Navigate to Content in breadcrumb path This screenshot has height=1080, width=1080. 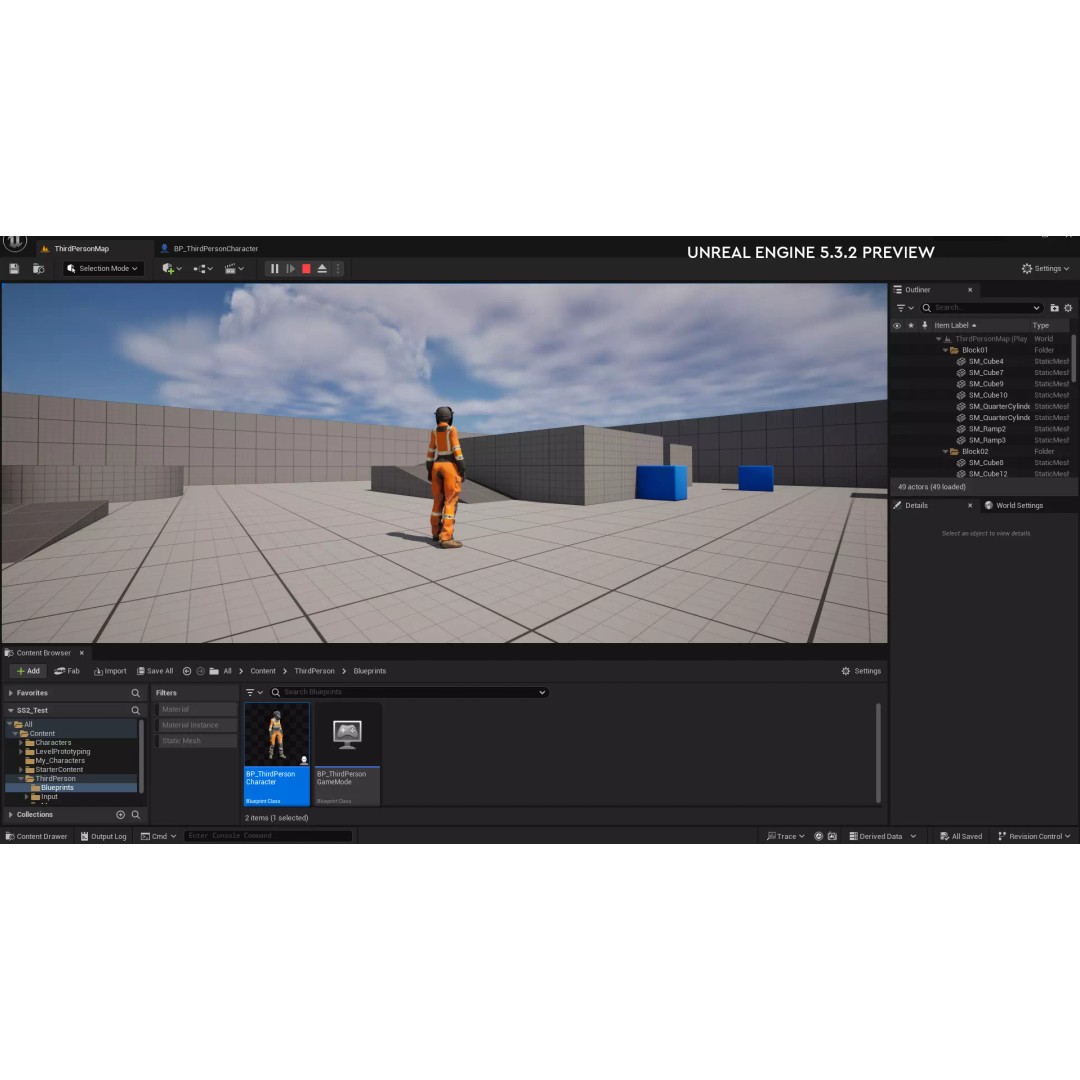pos(262,671)
